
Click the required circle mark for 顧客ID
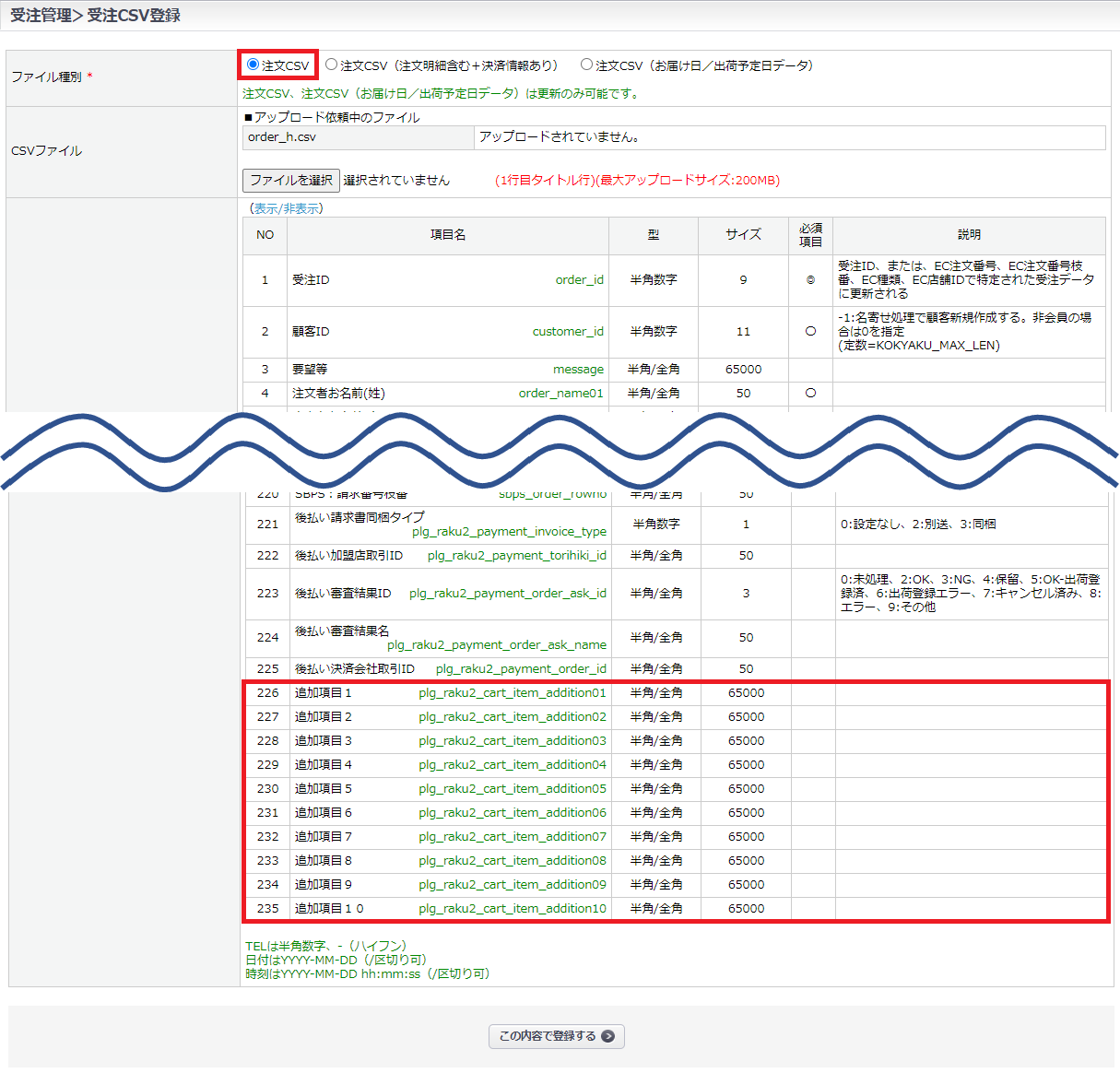coord(810,332)
